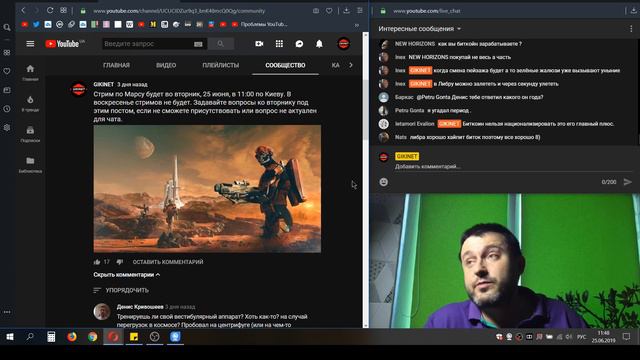Open the GIKINET account avatar menu
The width and height of the screenshot is (640, 360).
[x=344, y=44]
